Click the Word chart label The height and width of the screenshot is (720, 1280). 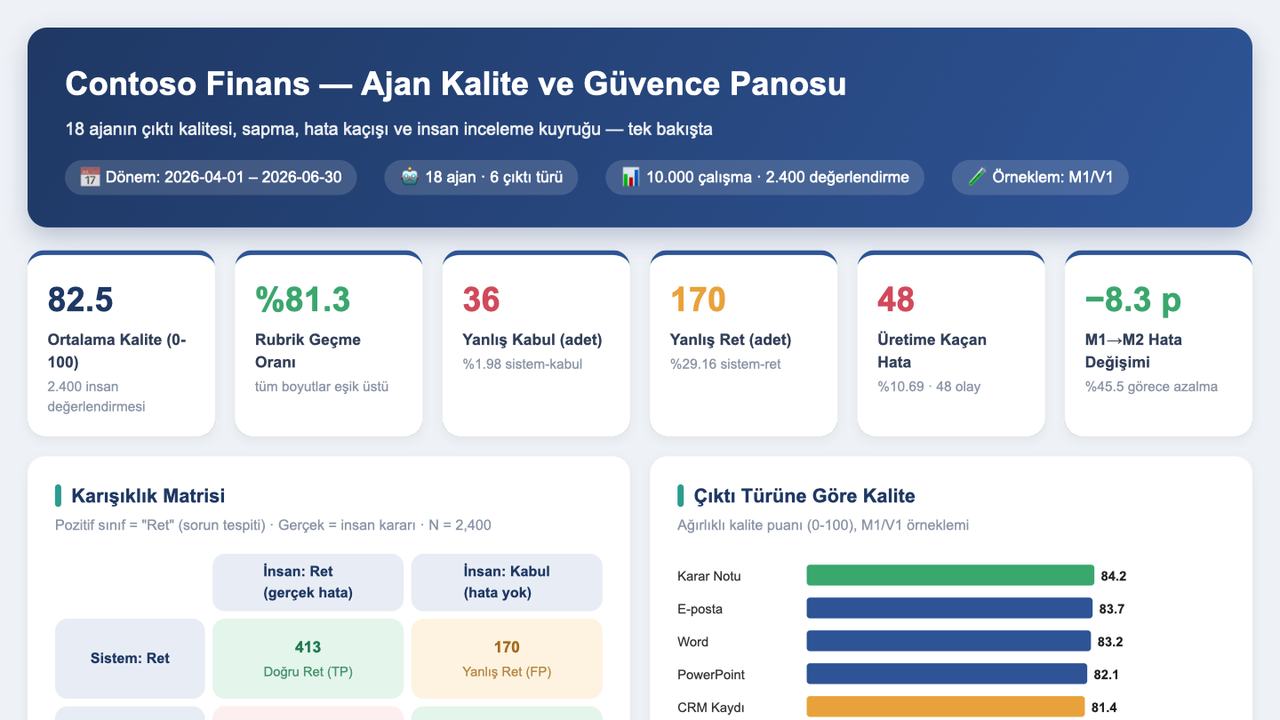point(693,642)
